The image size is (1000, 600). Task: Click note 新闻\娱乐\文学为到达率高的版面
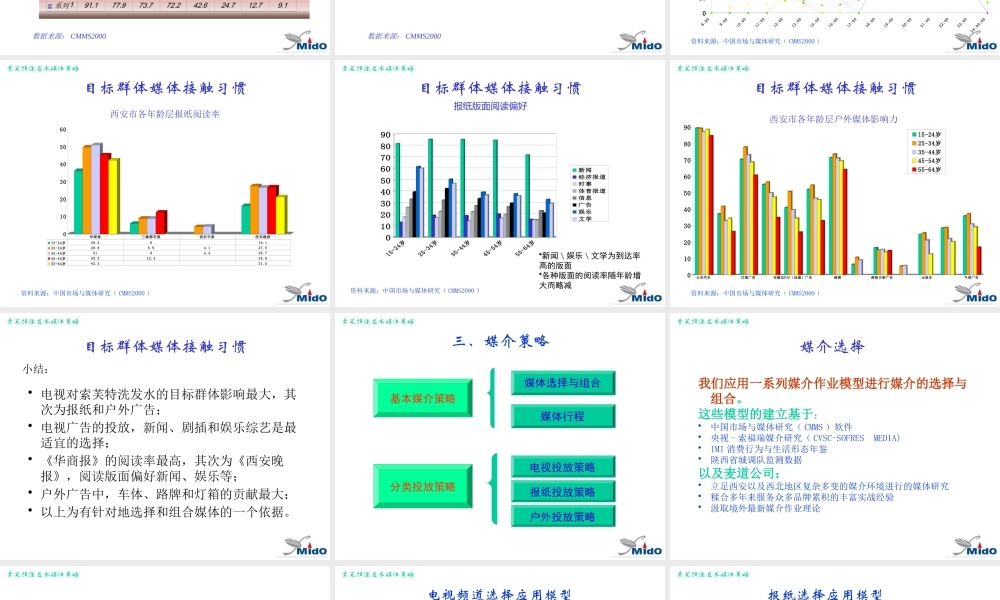point(589,261)
